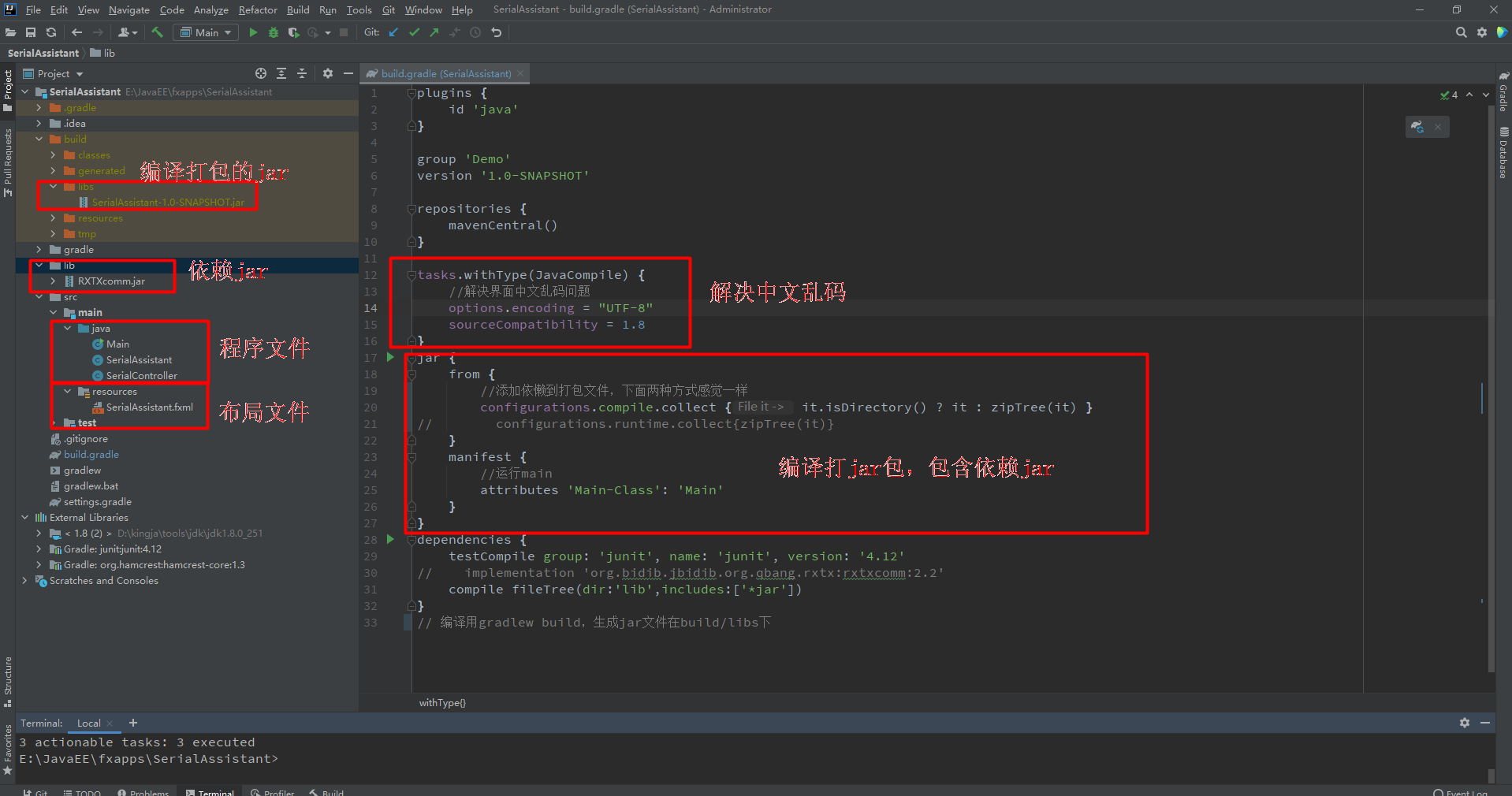Rollback changes with the undo icon
The height and width of the screenshot is (796, 1512).
[496, 32]
